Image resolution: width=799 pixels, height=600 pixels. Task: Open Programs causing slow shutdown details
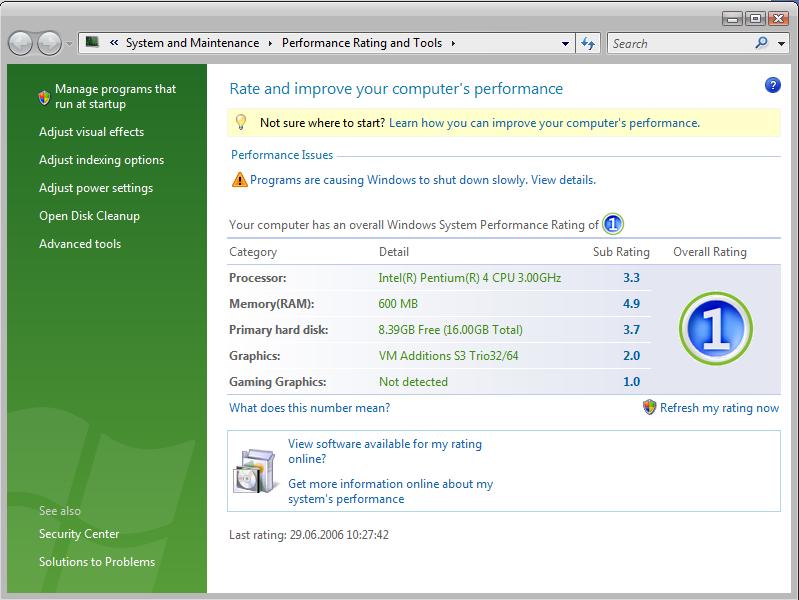(422, 180)
